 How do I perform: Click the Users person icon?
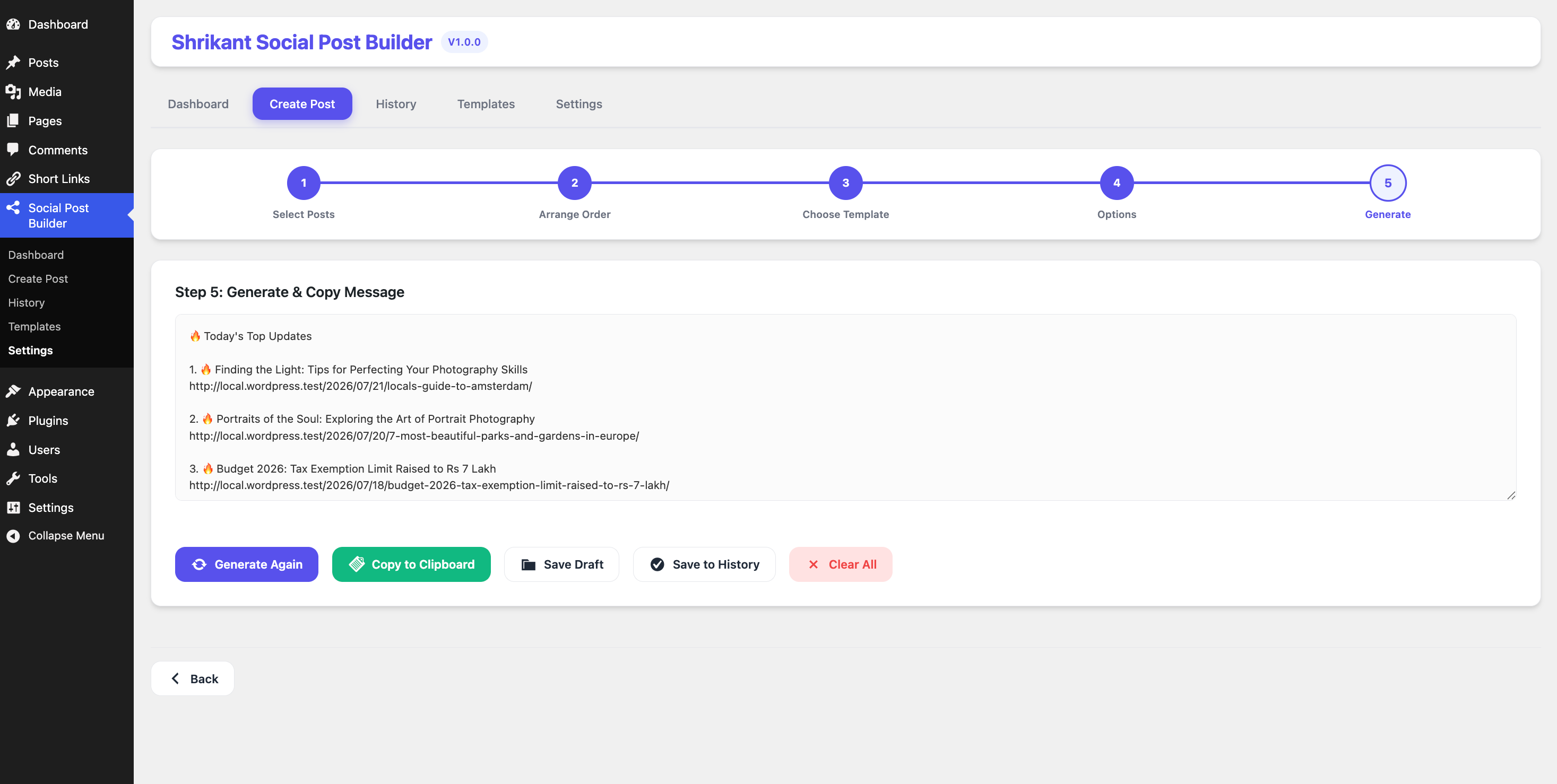pos(13,449)
